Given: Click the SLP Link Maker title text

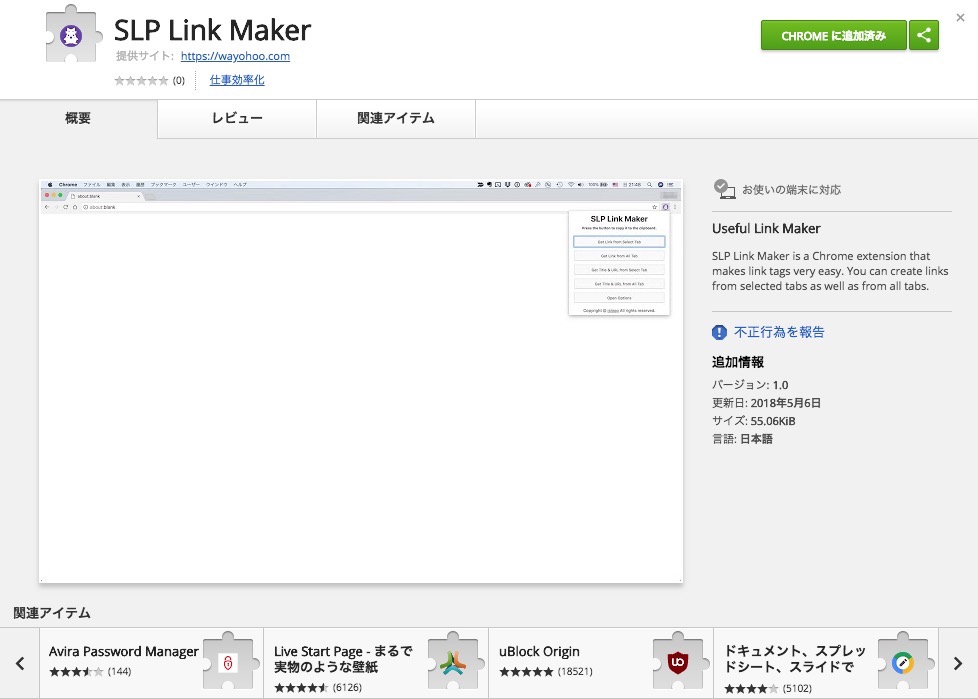Looking at the screenshot, I should pos(212,30).
